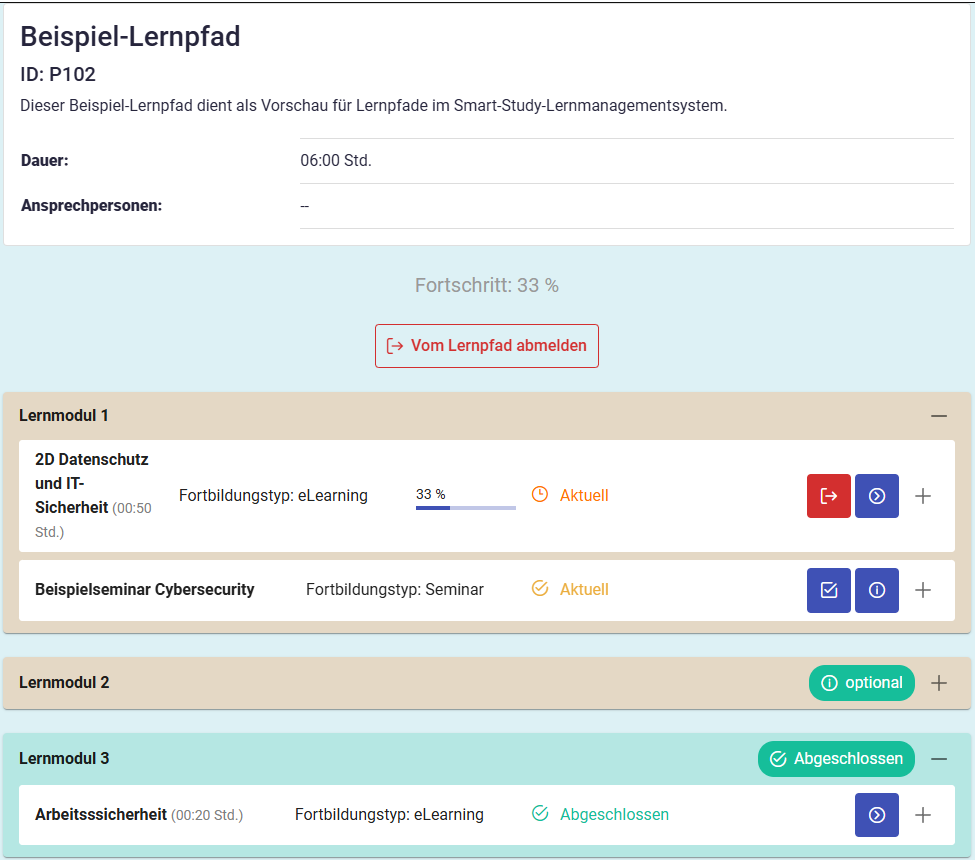Click Abgeschlossen badge on Lernmodul 3
The height and width of the screenshot is (860, 975).
coord(836,759)
